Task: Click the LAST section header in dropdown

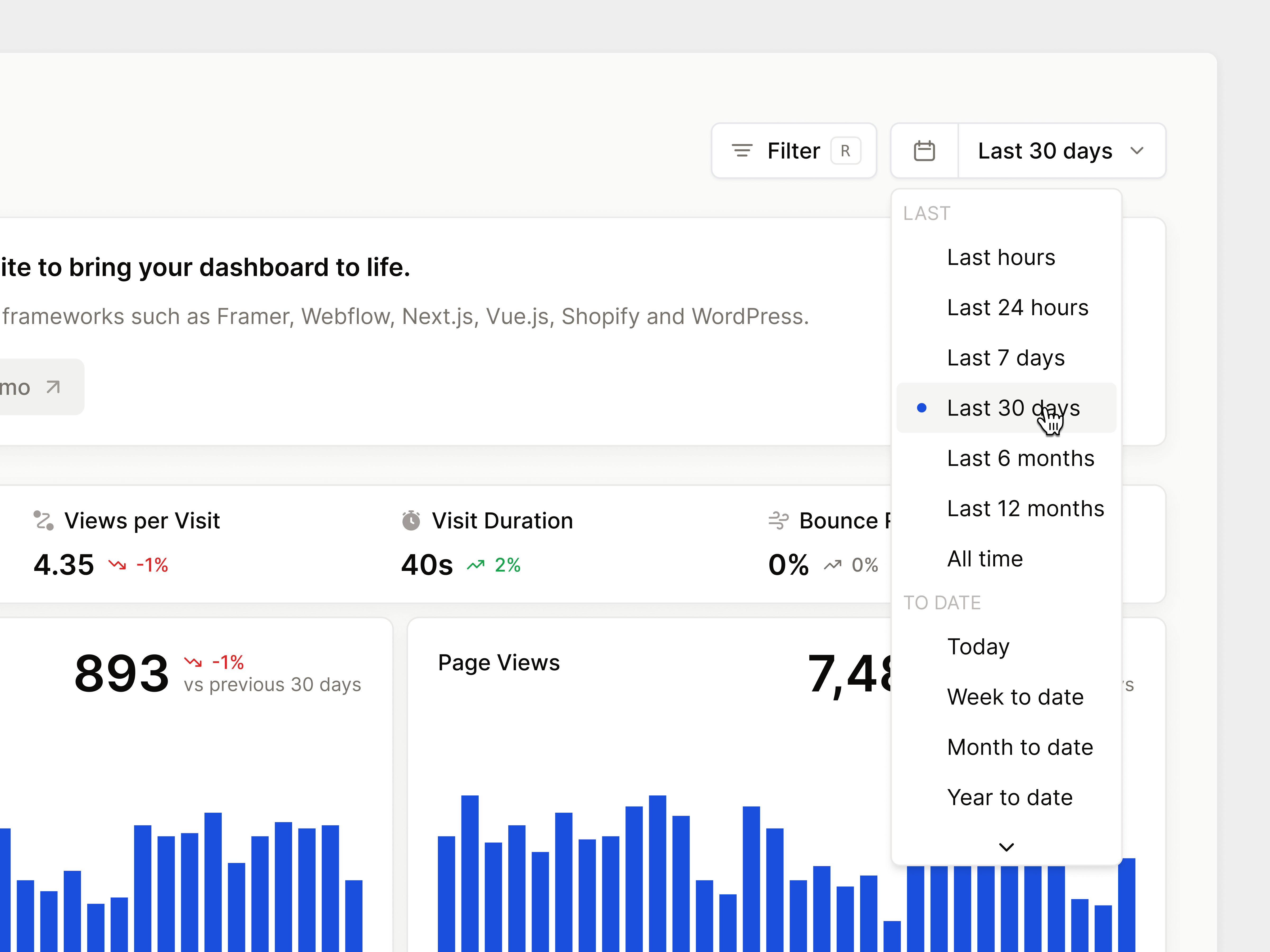Action: pyautogui.click(x=927, y=213)
